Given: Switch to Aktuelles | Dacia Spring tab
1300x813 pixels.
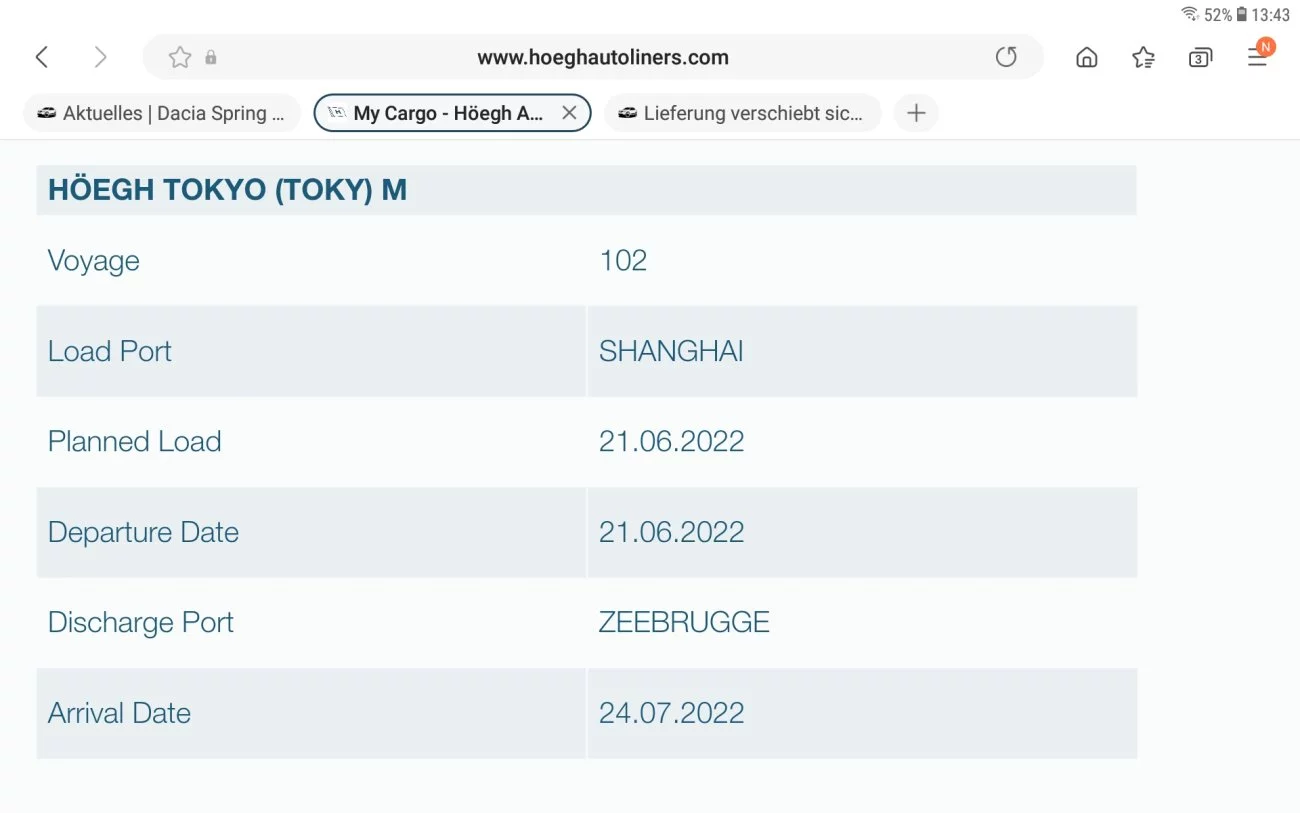Looking at the screenshot, I should click(x=162, y=113).
